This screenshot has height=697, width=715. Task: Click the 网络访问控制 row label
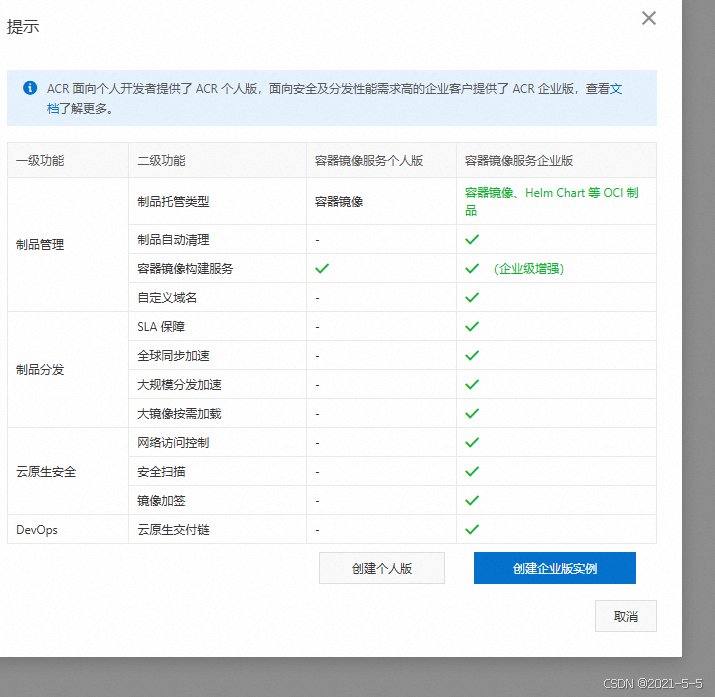[173, 443]
